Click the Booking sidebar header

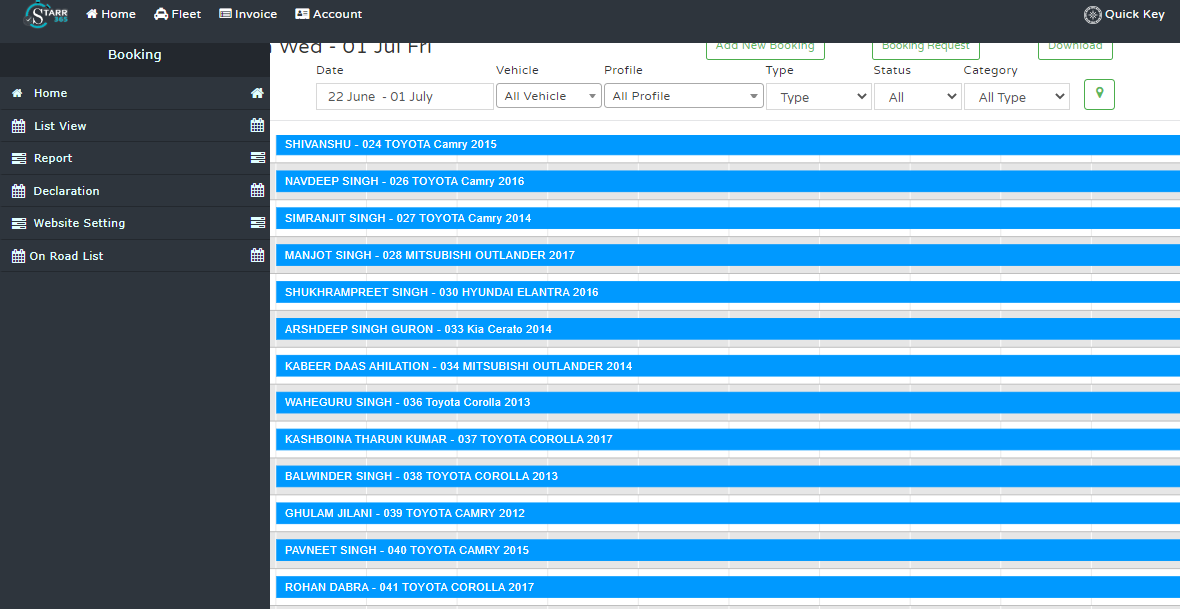coord(135,54)
